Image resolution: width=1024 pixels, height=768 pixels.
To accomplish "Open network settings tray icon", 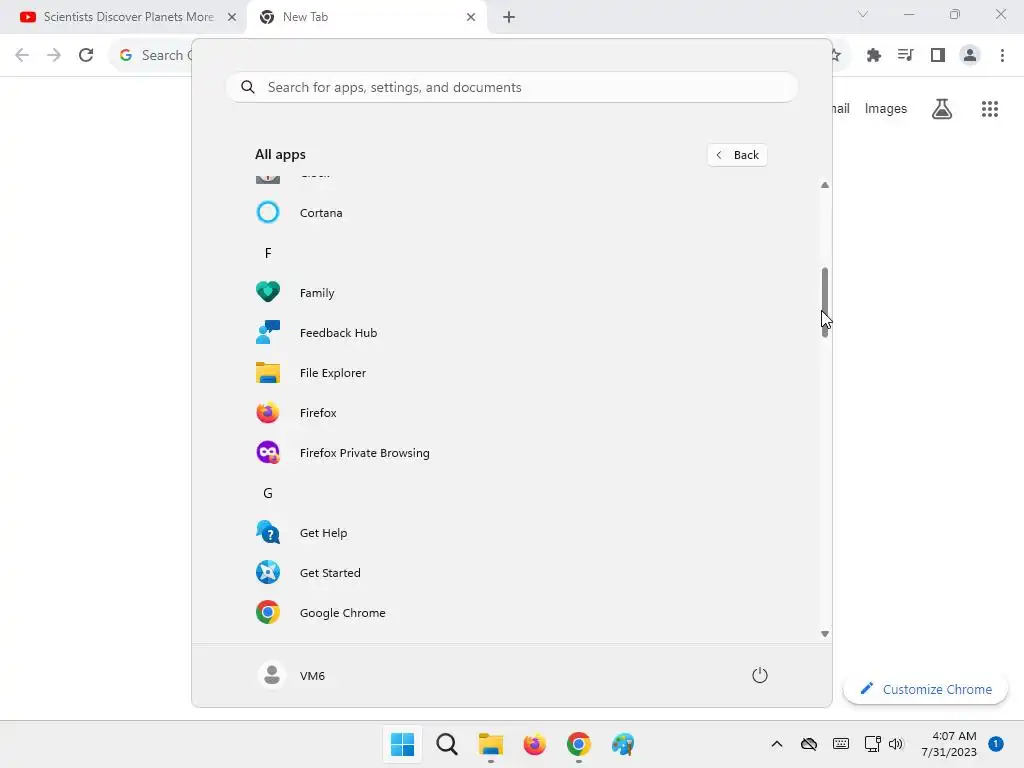I will pos(872,744).
